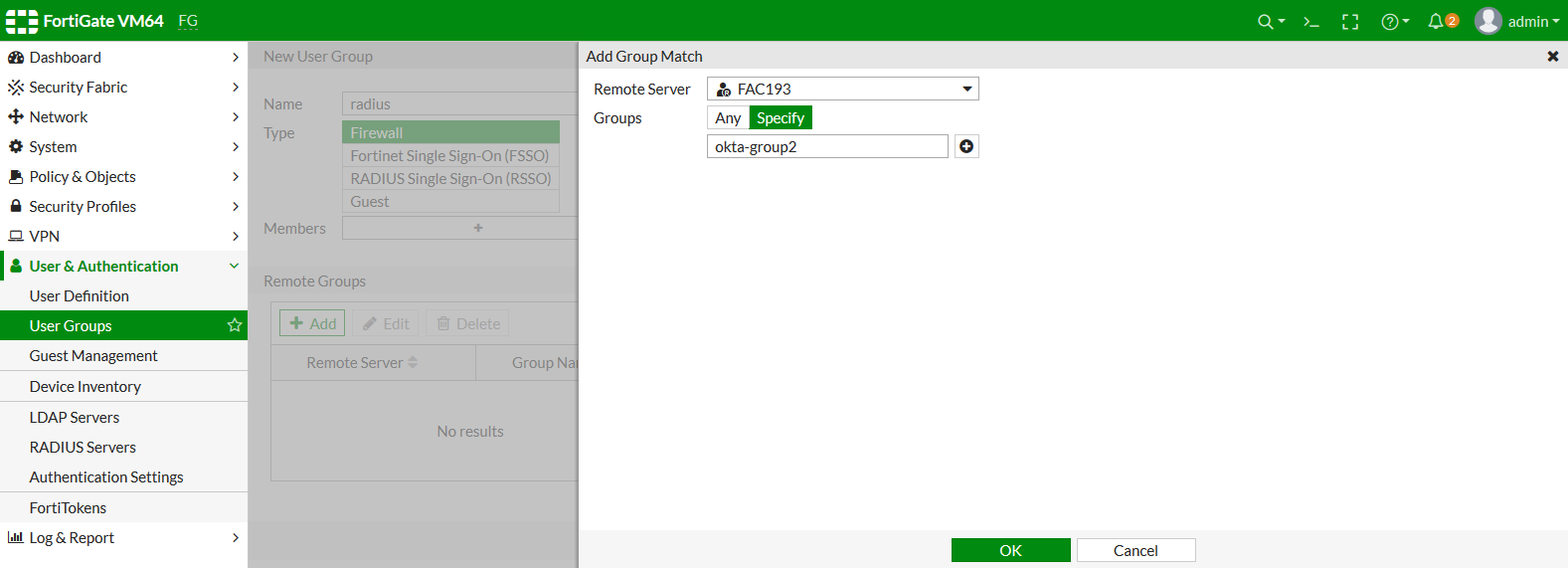Choose Fortinet Single Sign-On (FSSO) type
The height and width of the screenshot is (568, 1568).
click(450, 156)
